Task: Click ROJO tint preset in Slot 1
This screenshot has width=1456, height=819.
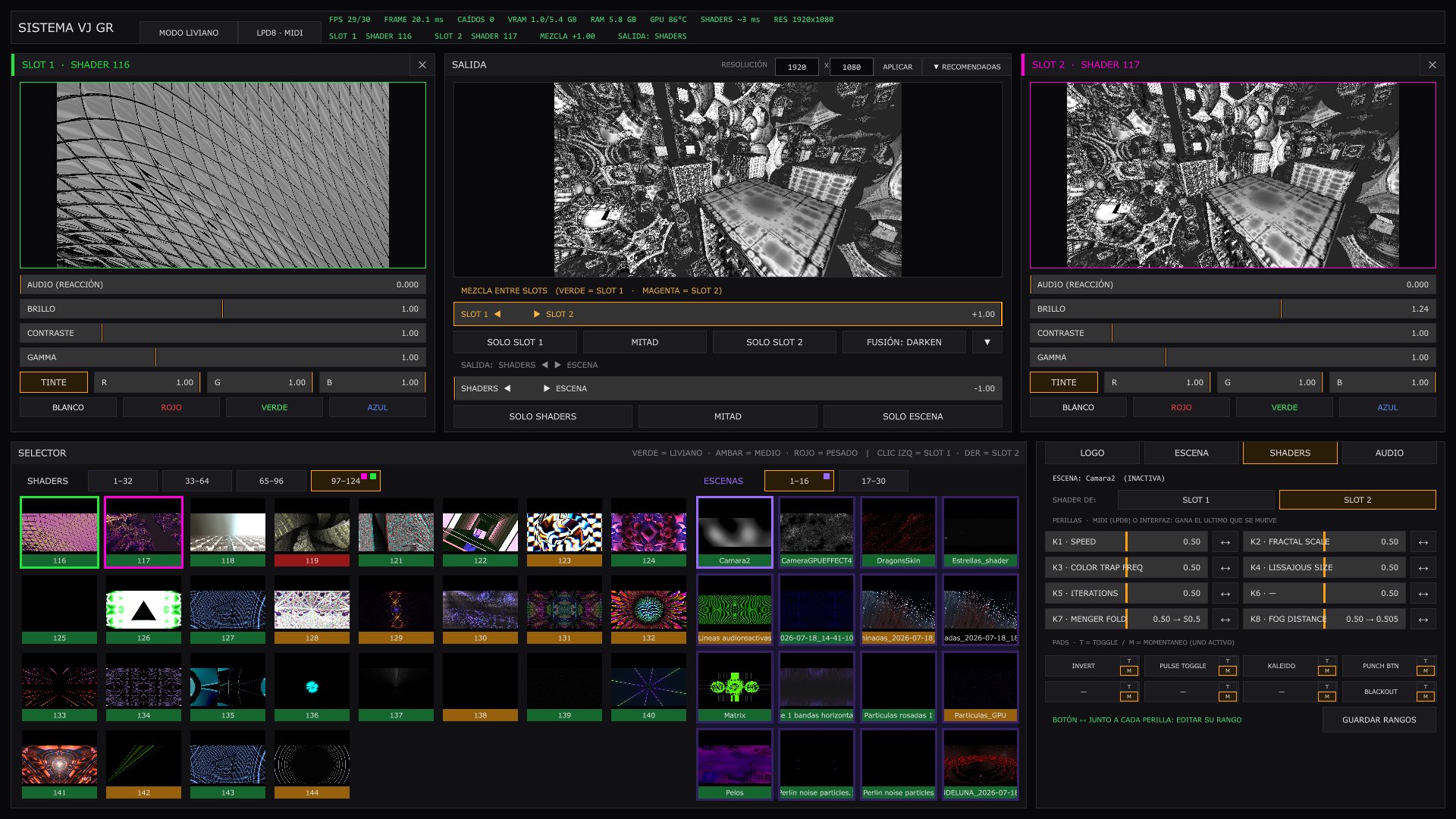Action: click(x=171, y=407)
